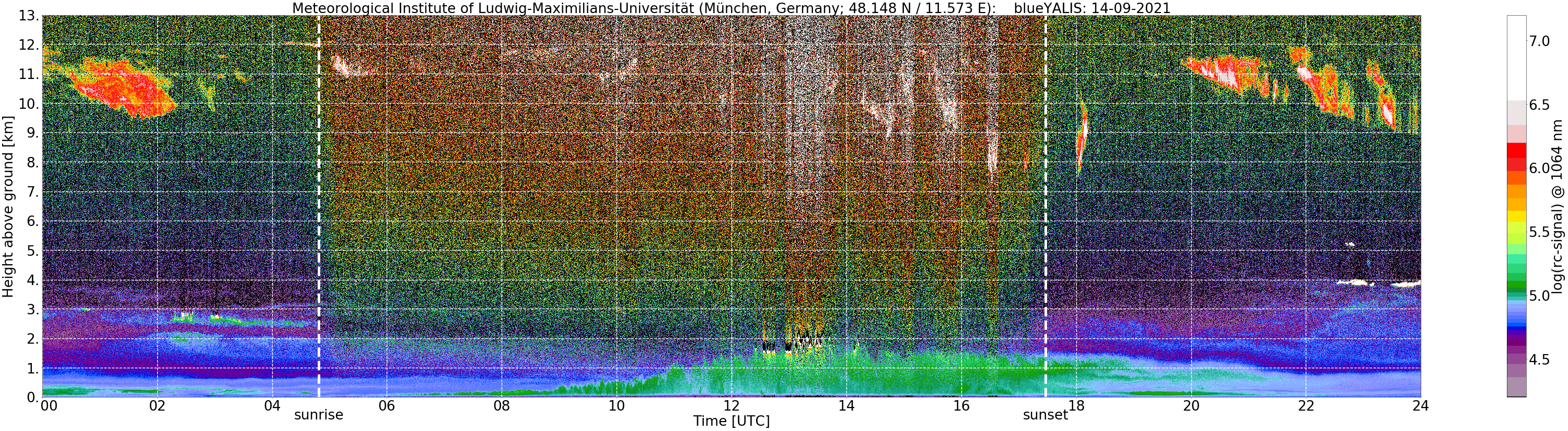Click the 'sunset' label below the axis
Image resolution: width=1568 pixels, height=431 pixels.
tap(1045, 415)
